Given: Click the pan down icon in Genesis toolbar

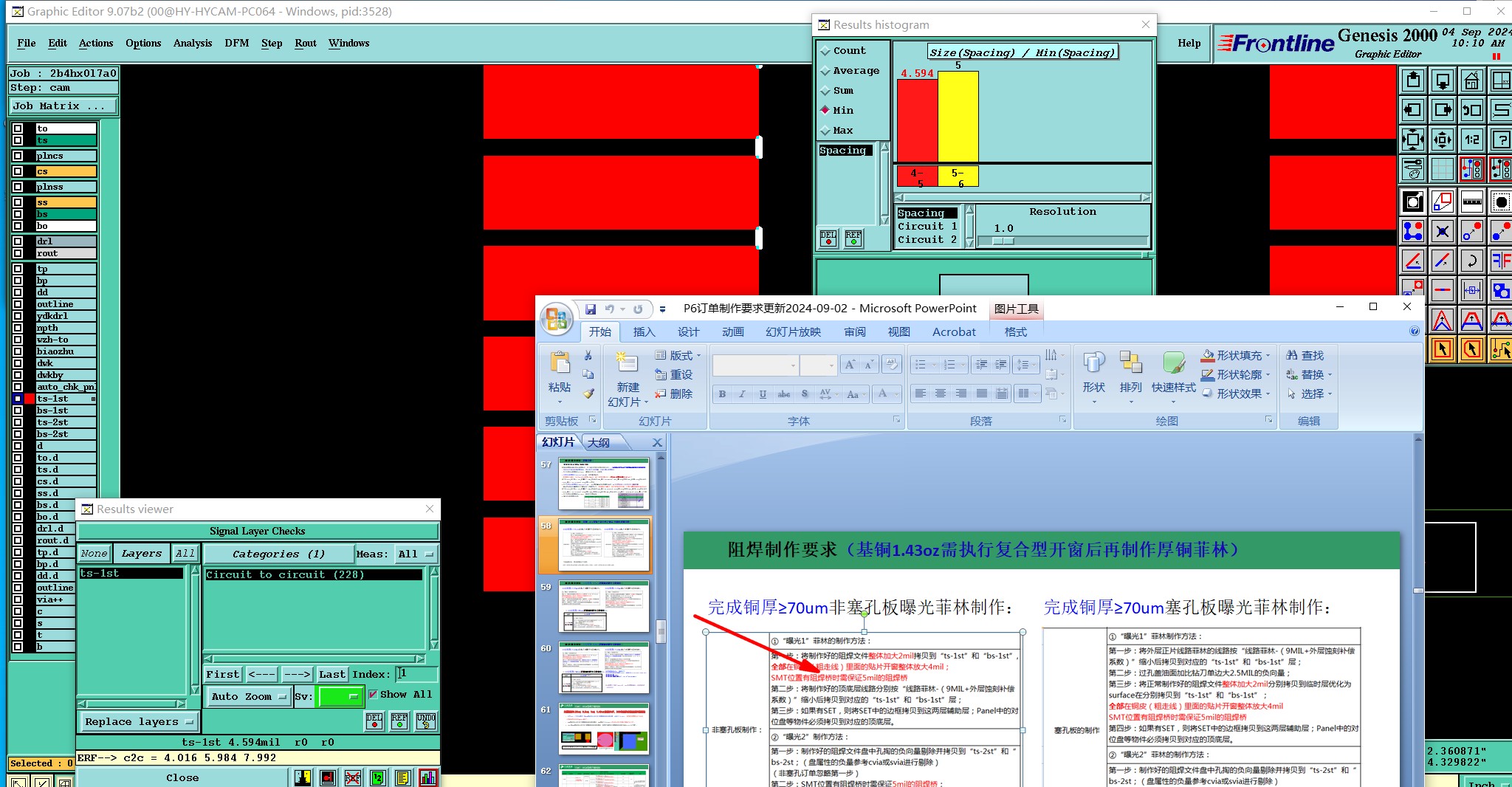Looking at the screenshot, I should pos(1442,80).
